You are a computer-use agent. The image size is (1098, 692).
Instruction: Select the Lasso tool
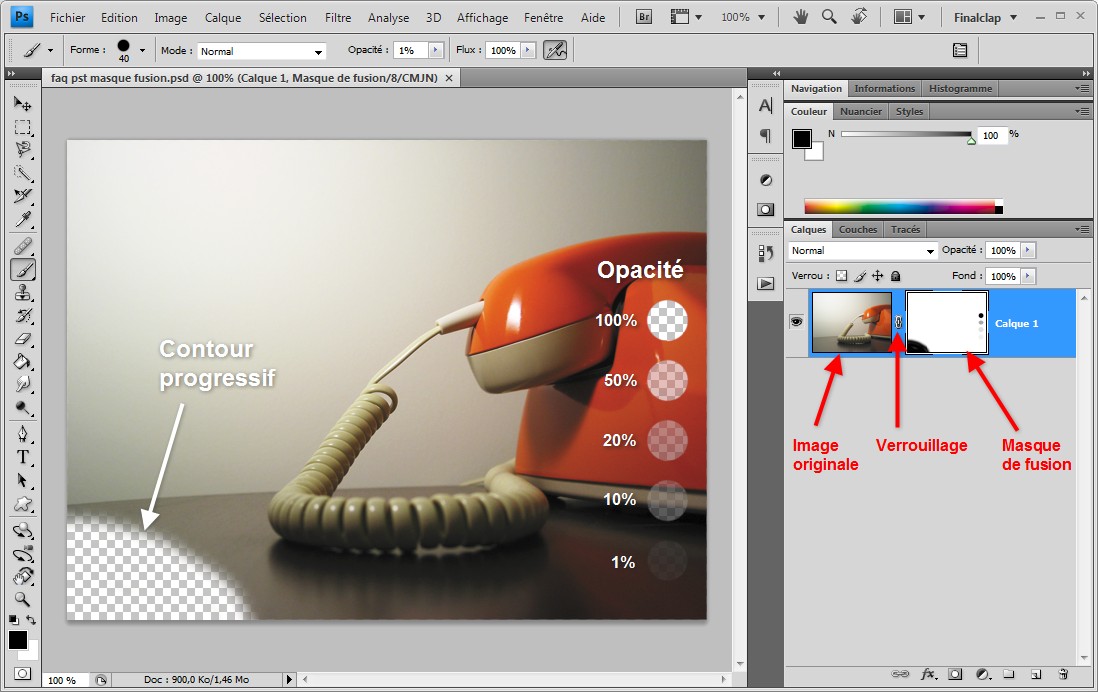coord(22,150)
